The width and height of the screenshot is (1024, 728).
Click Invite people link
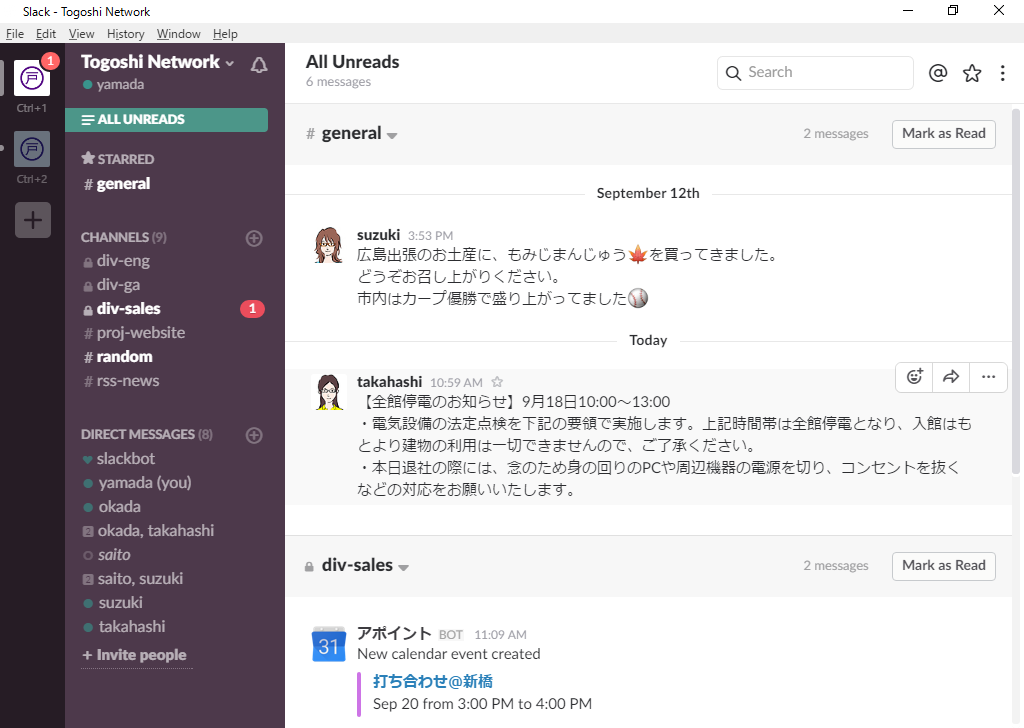pyautogui.click(x=136, y=655)
